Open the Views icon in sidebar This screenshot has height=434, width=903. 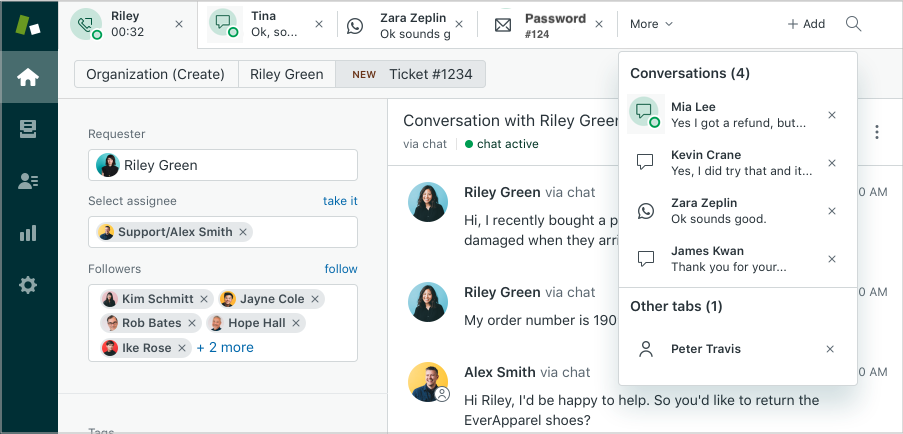coord(28,129)
